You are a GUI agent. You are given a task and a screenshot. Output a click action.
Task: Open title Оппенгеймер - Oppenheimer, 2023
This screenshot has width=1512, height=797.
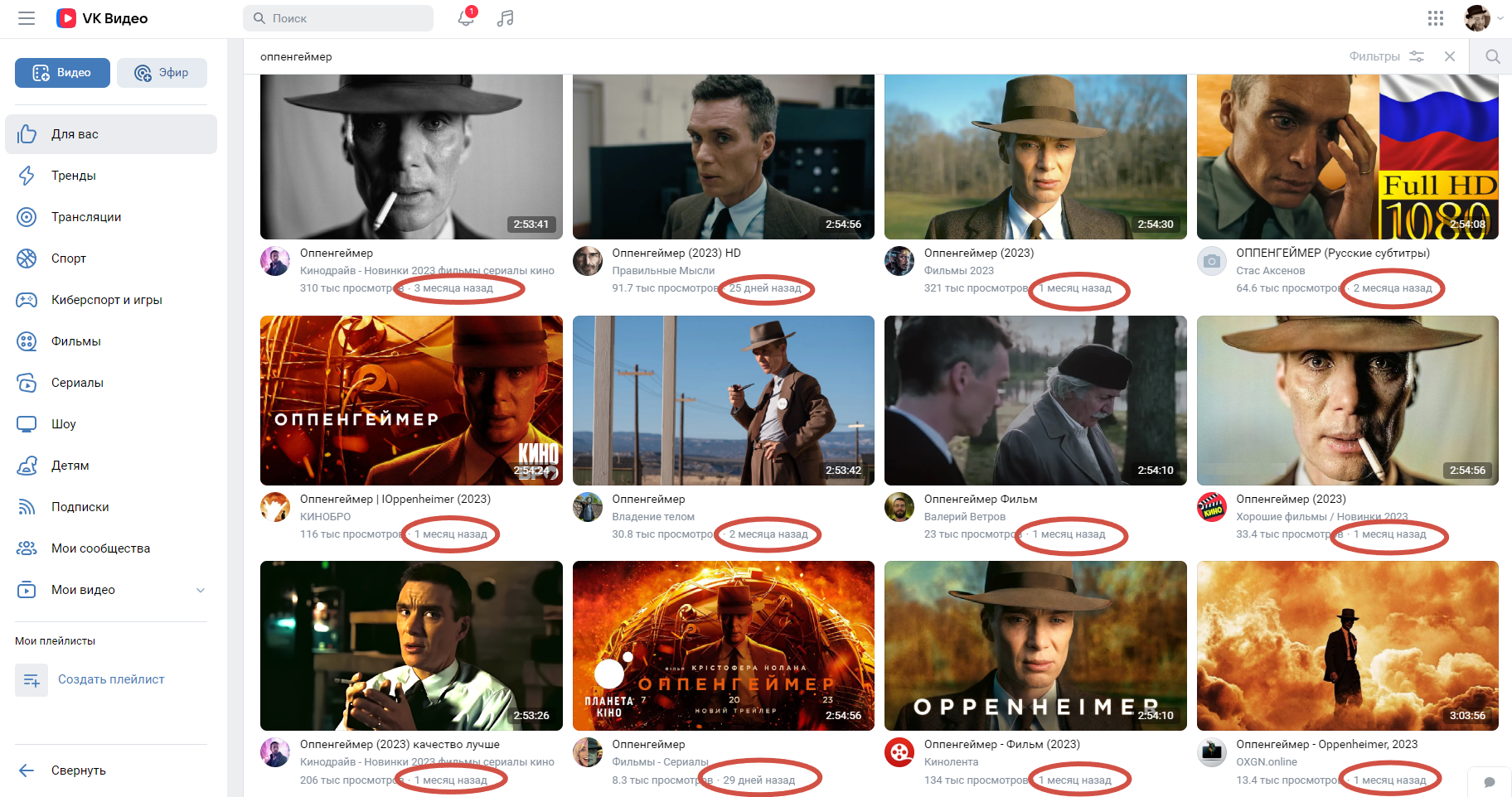tap(1327, 744)
